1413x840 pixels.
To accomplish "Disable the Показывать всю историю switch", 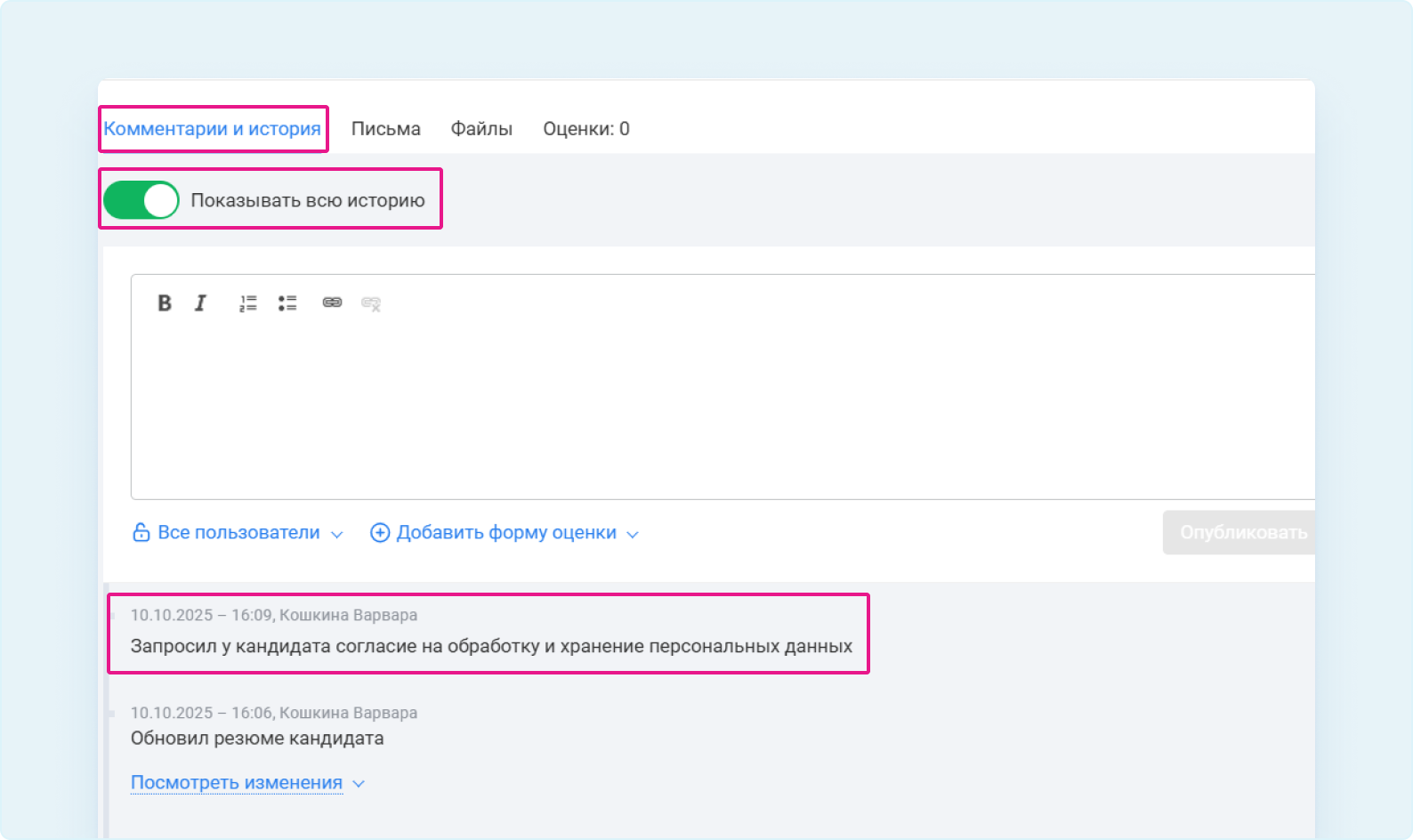I will click(141, 200).
